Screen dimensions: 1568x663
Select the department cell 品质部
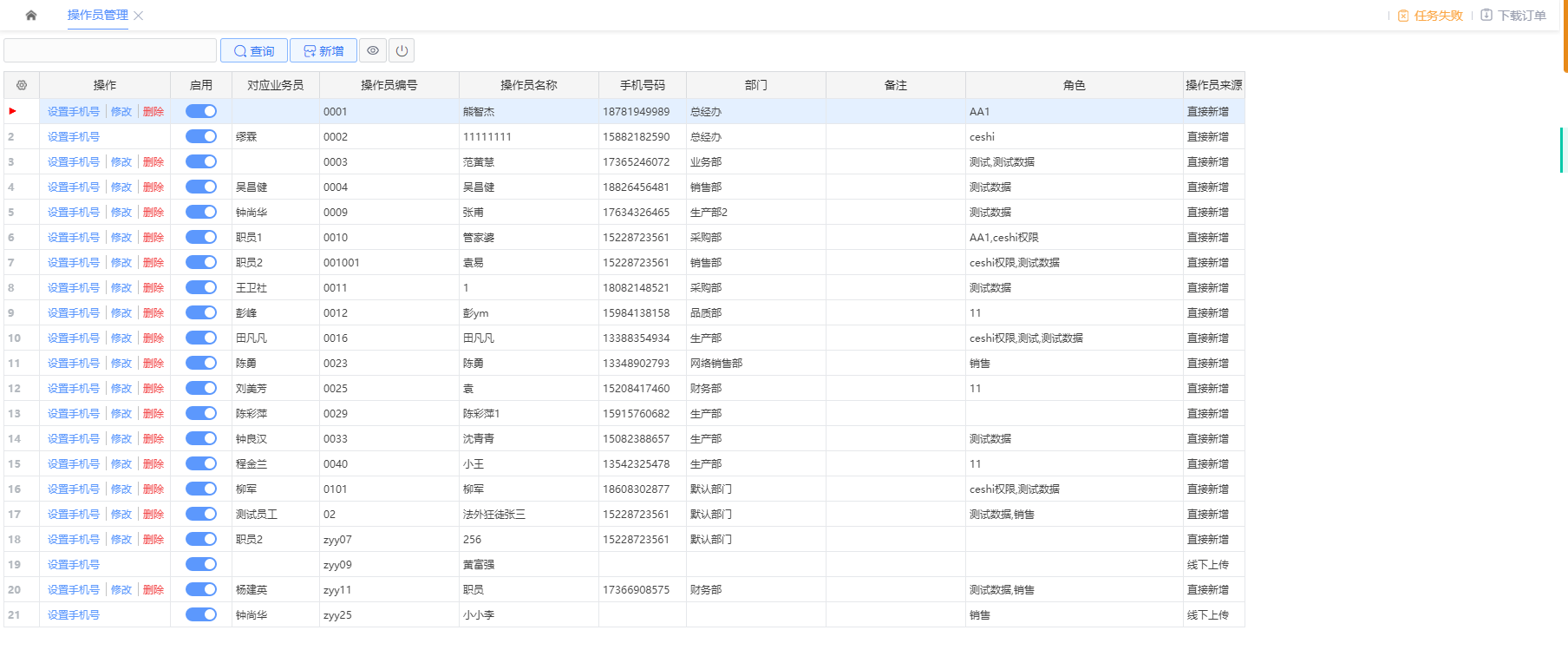point(756,312)
